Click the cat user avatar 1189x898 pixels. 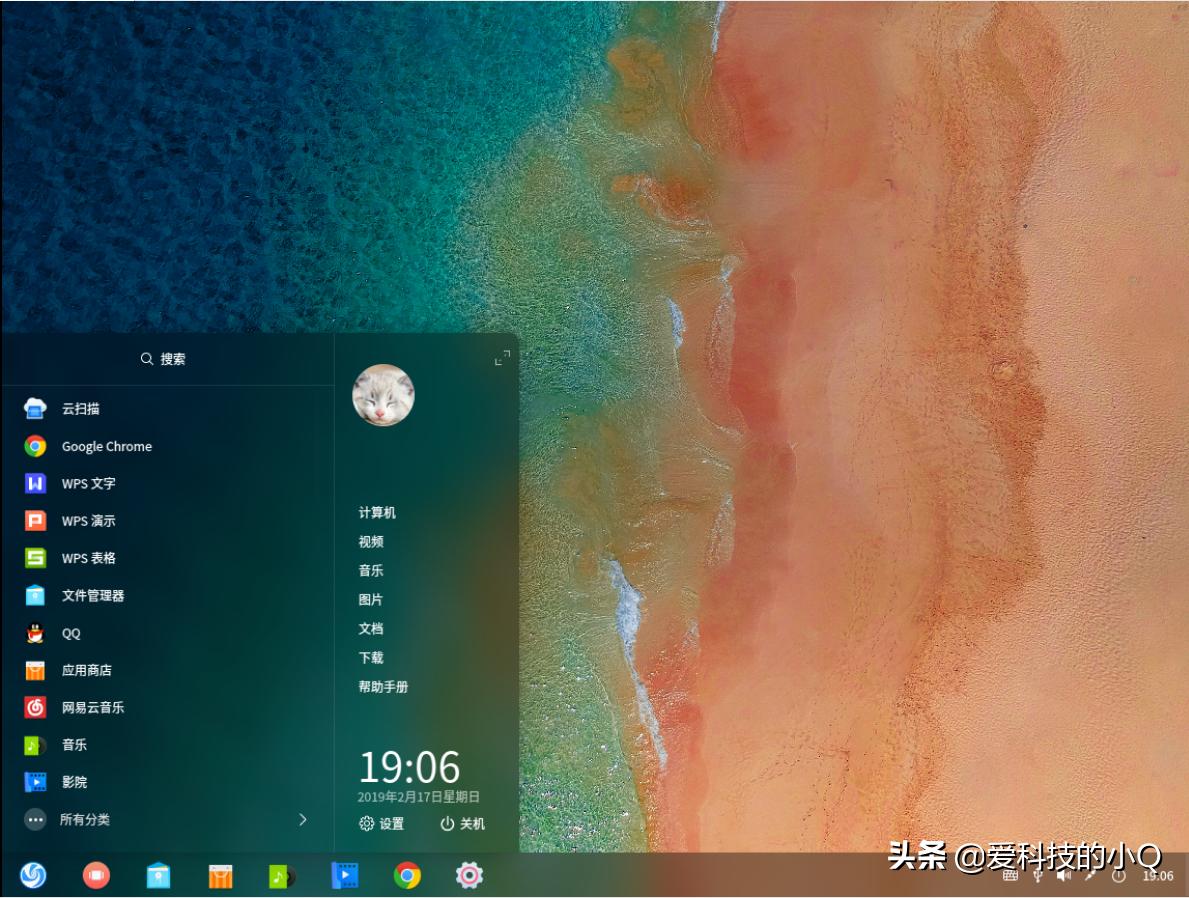tap(383, 395)
